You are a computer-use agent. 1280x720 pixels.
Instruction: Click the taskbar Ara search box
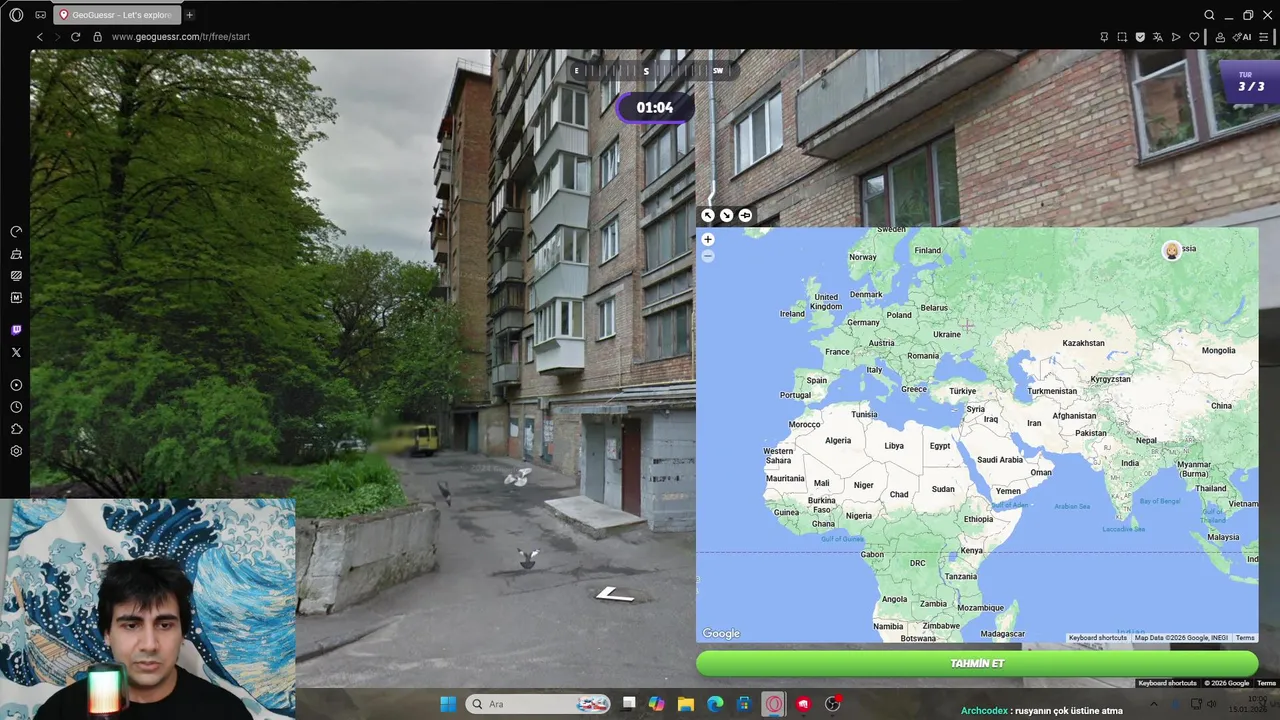click(539, 704)
